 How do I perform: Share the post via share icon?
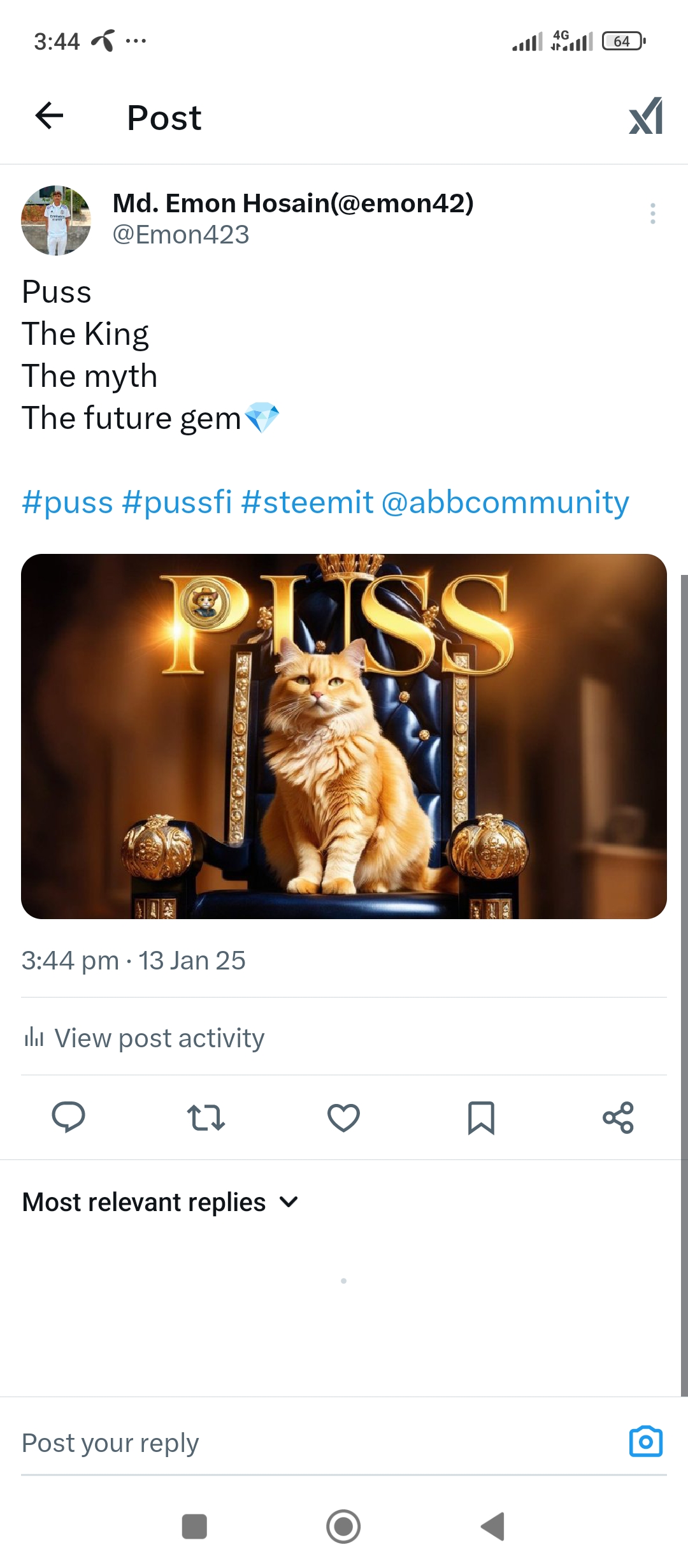(x=619, y=1117)
